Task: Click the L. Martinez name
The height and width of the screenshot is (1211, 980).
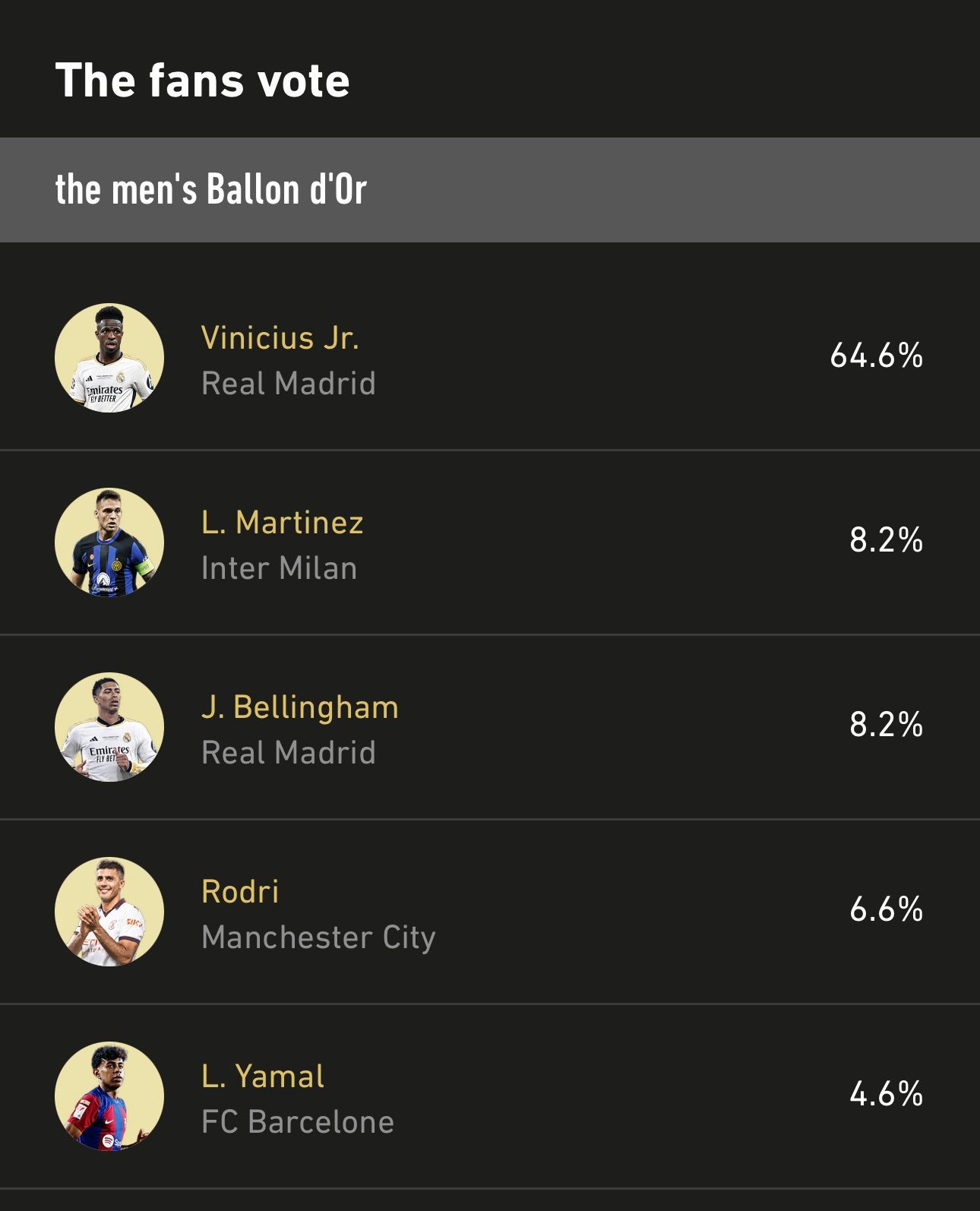Action: 283,523
